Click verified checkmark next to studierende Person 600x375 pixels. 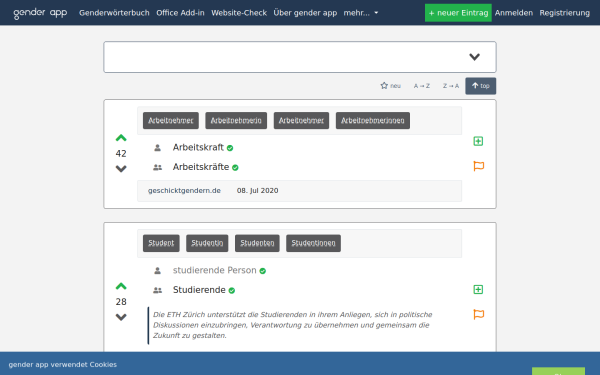262,271
